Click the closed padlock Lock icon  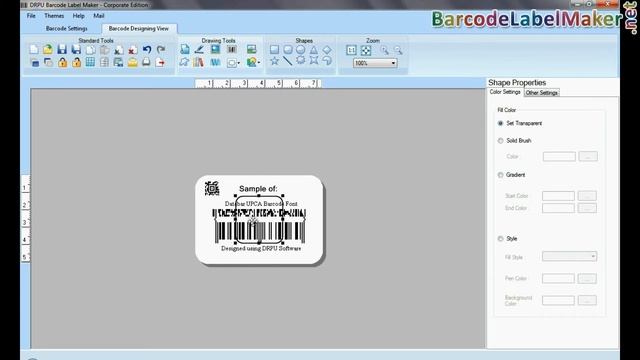(x=62, y=62)
